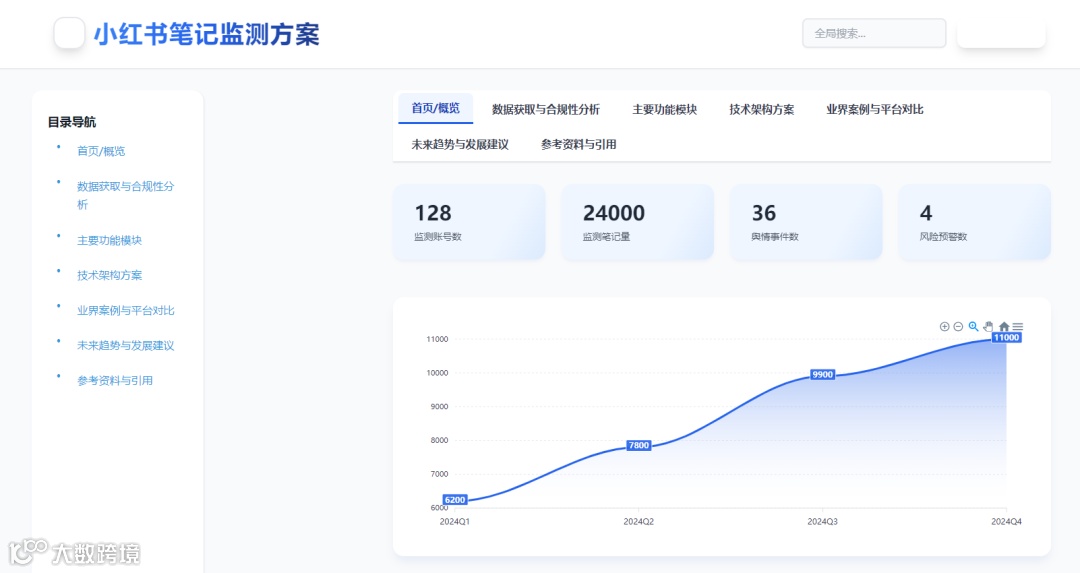Click the 2024Q2 axis label
1080x573 pixels.
pyautogui.click(x=638, y=522)
